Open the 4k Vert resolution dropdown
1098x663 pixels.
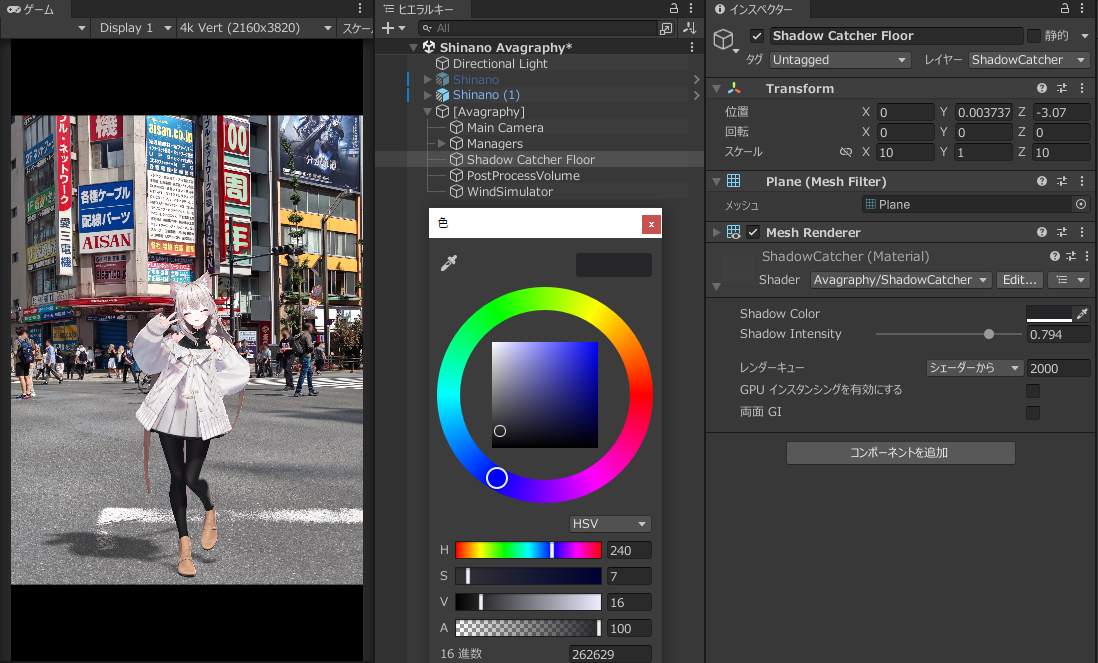[255, 28]
